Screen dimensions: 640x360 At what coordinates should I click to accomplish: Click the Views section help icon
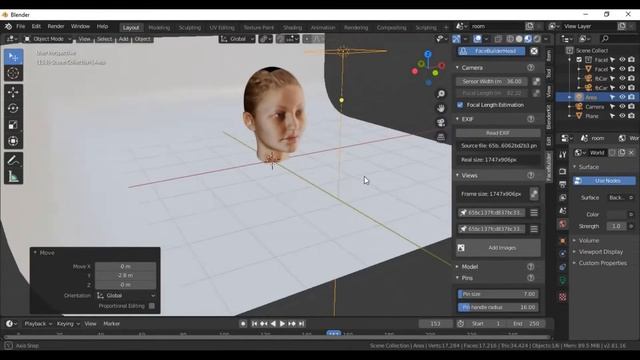(x=531, y=176)
